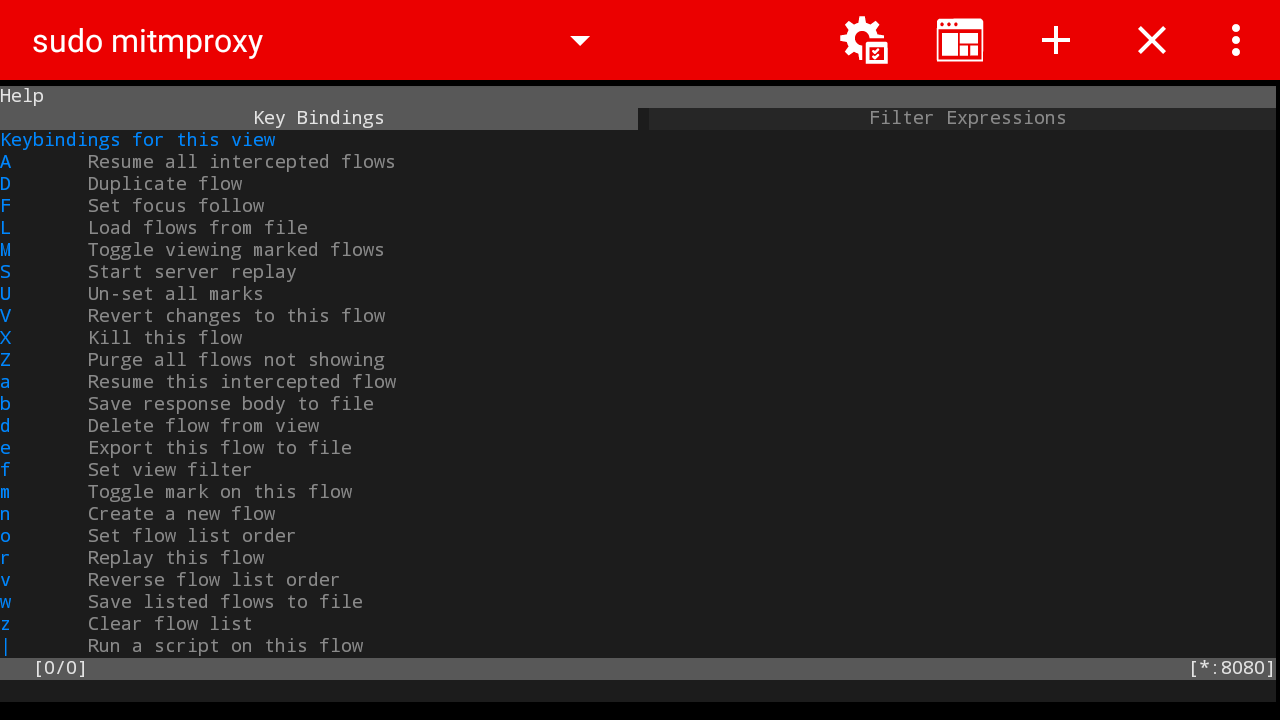Screen dimensions: 1280x720
Task: Click the Help title bar text
Action: tap(22, 96)
